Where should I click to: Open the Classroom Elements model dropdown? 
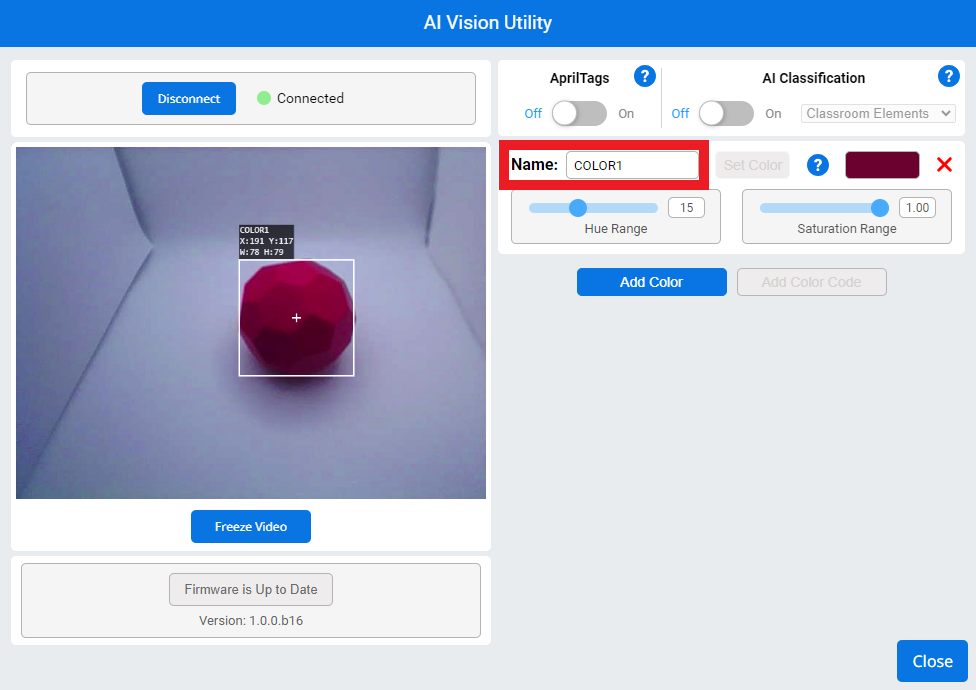(877, 113)
